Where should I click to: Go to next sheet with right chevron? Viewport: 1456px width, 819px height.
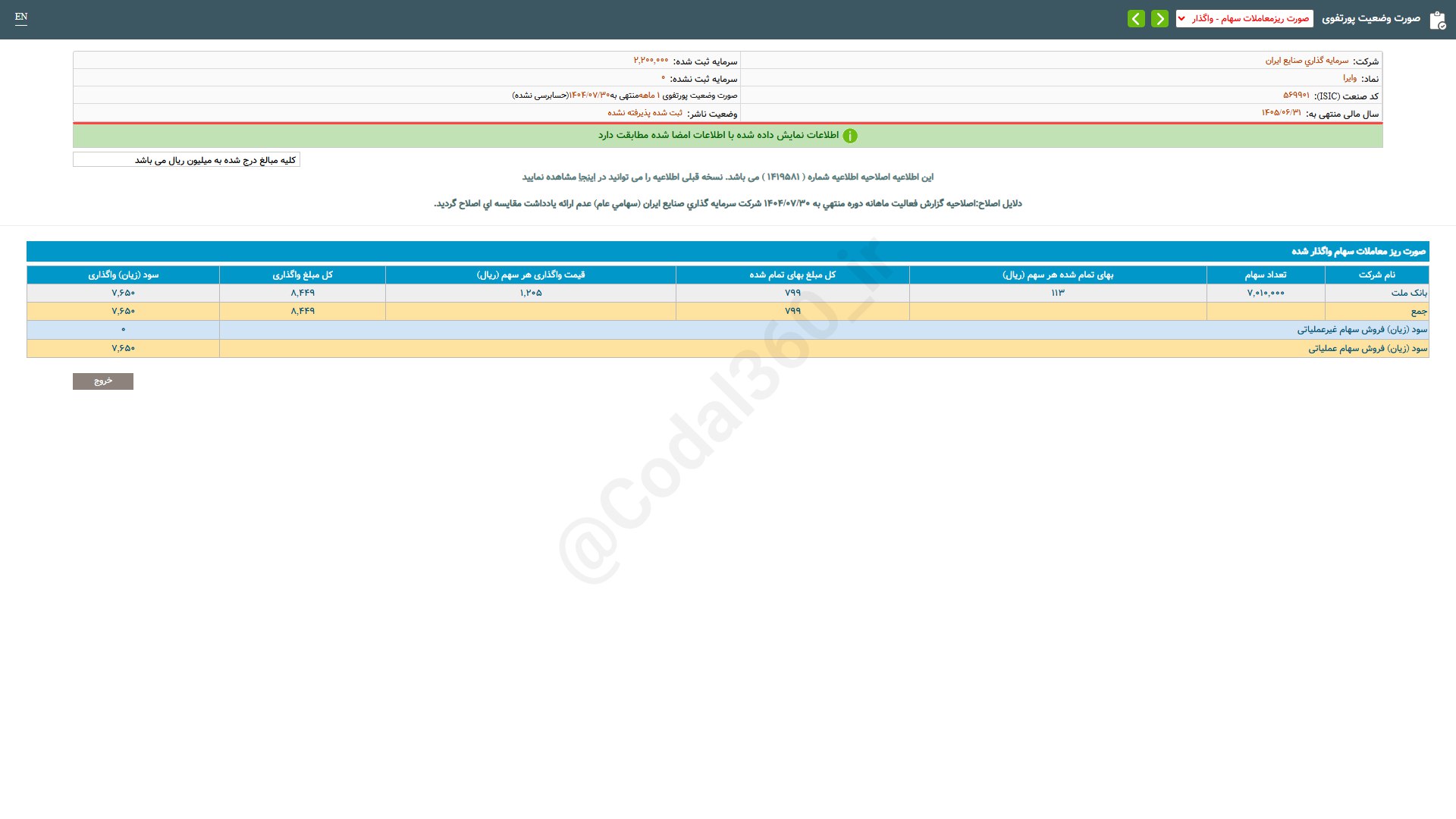tap(1159, 19)
